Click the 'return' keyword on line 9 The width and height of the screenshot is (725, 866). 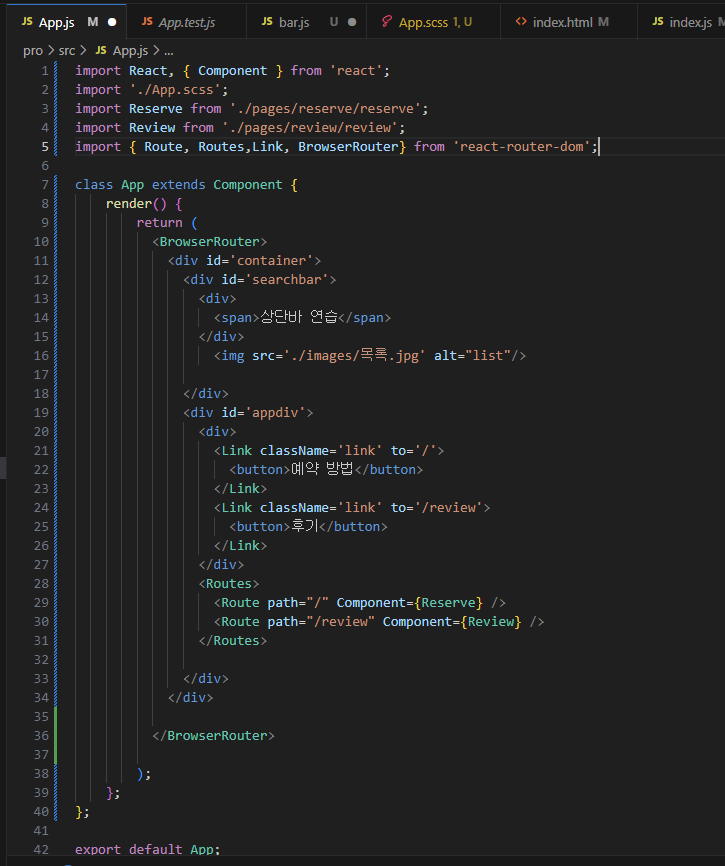pos(160,223)
